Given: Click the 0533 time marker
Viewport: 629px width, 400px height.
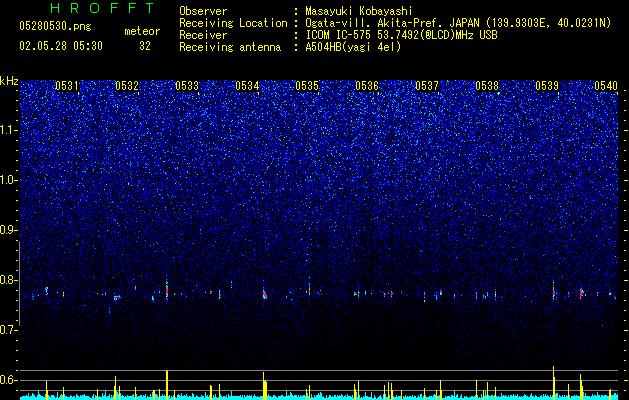Looking at the screenshot, I should 187,85.
